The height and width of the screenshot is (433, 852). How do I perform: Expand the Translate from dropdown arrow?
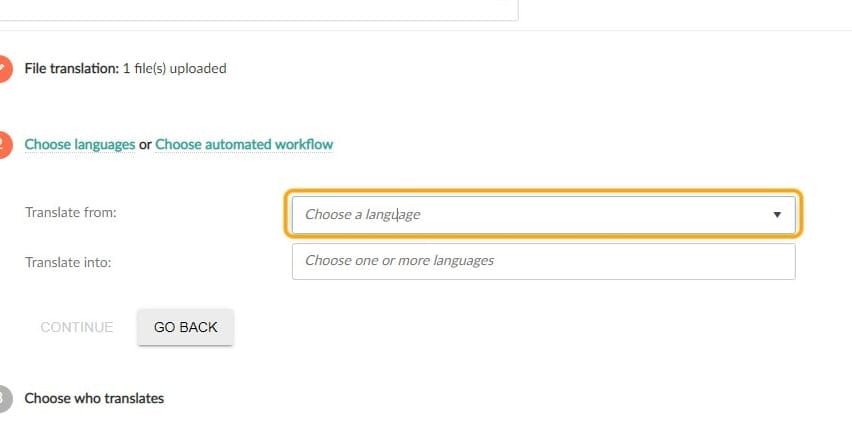pos(777,214)
